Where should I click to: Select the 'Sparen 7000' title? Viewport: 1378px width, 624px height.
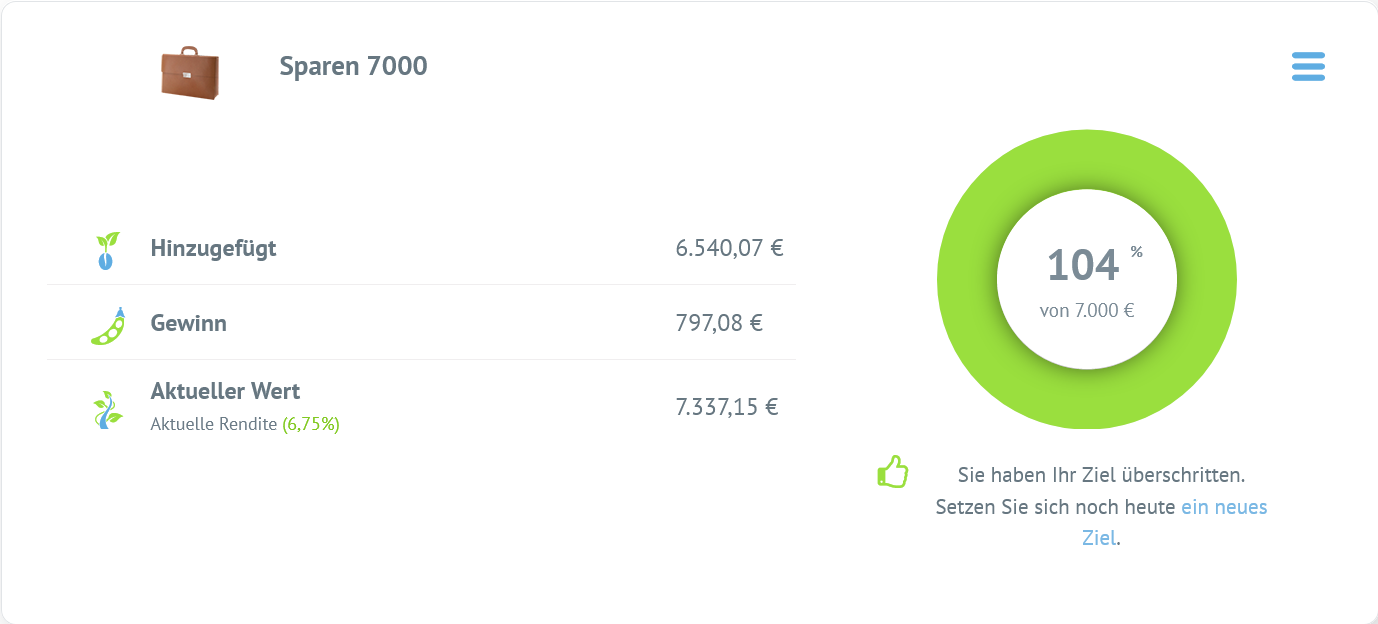pyautogui.click(x=353, y=66)
